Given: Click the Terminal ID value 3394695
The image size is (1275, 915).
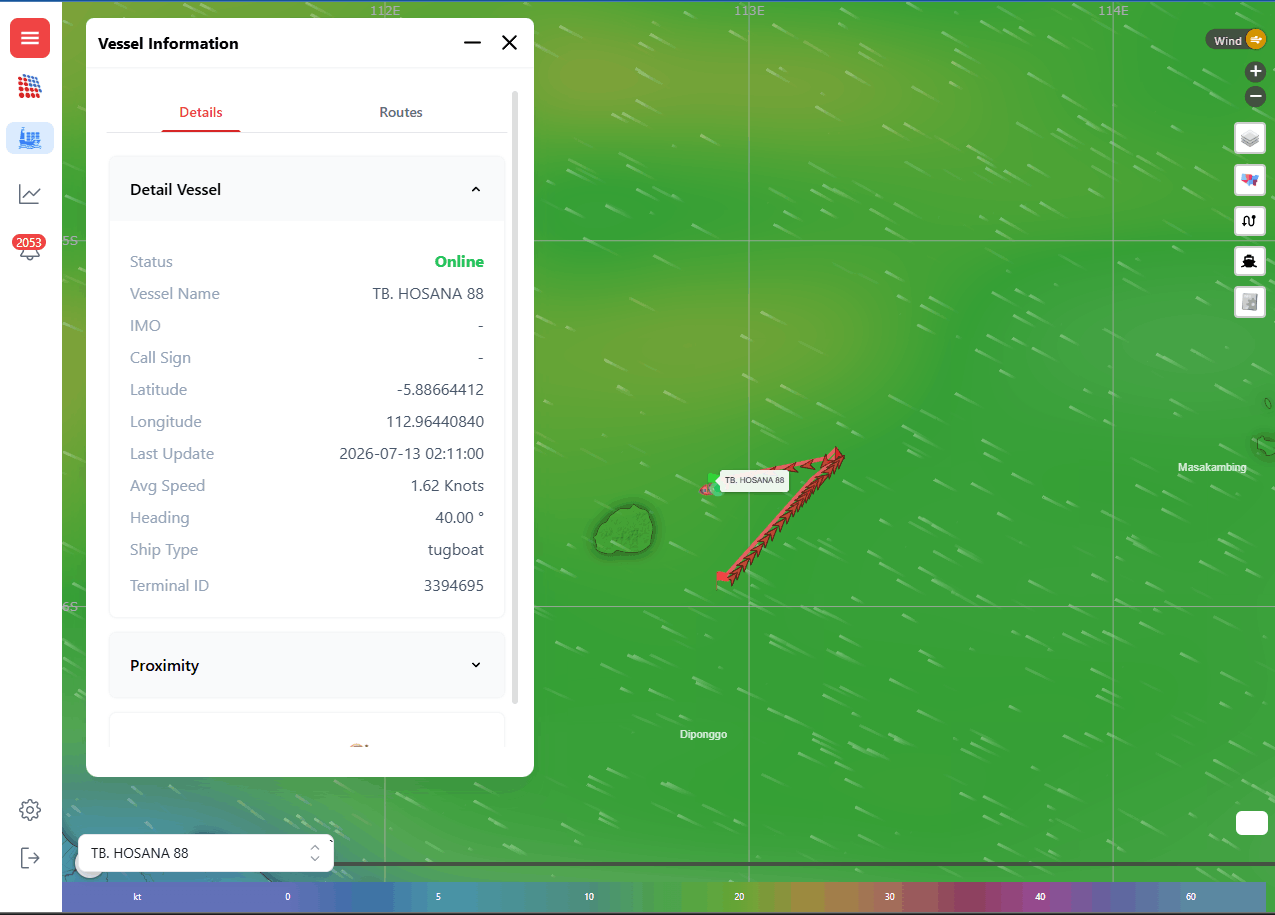Looking at the screenshot, I should click(454, 585).
